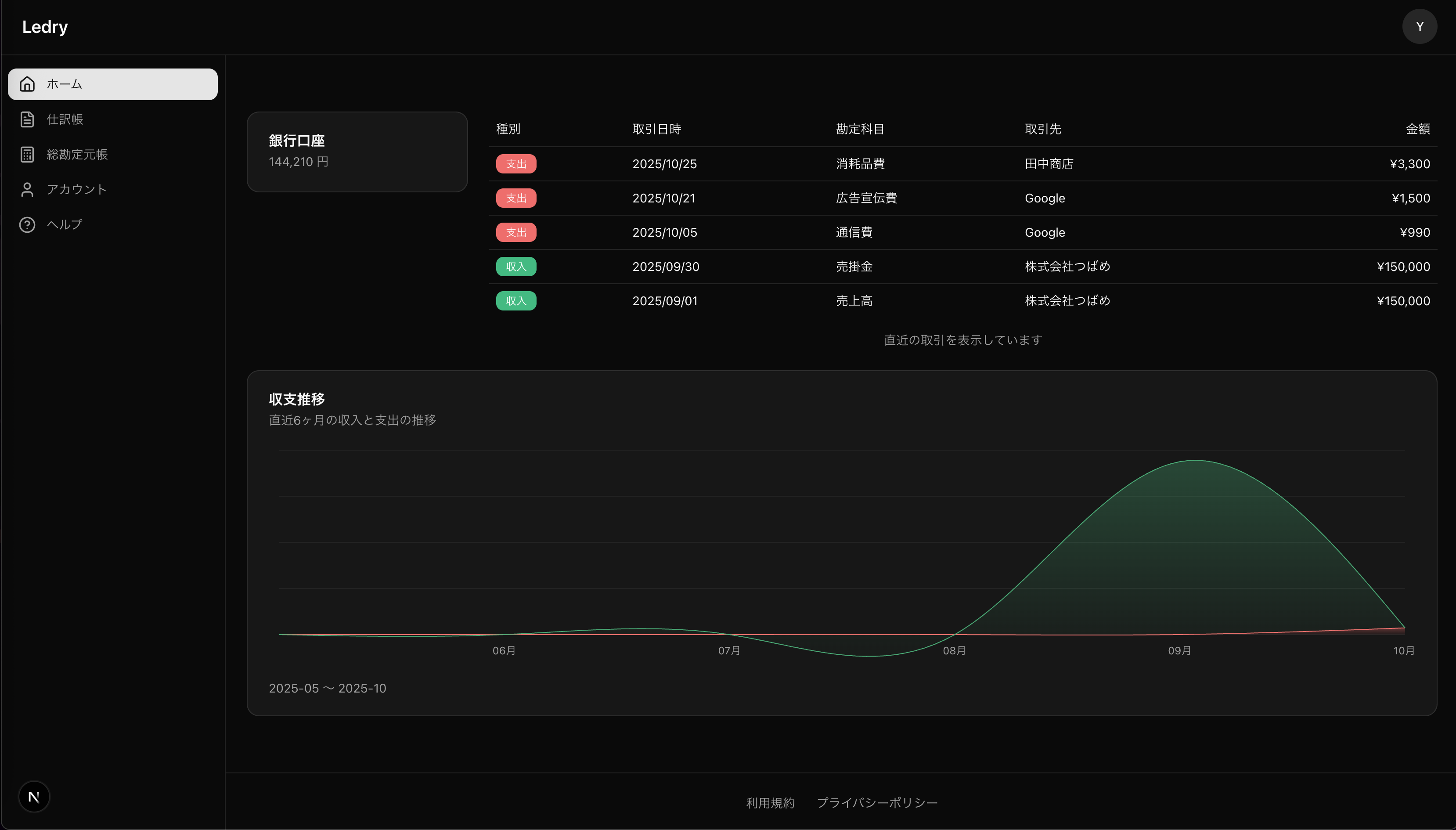
Task: Click the N logo badge at bottom-left
Action: tap(34, 796)
